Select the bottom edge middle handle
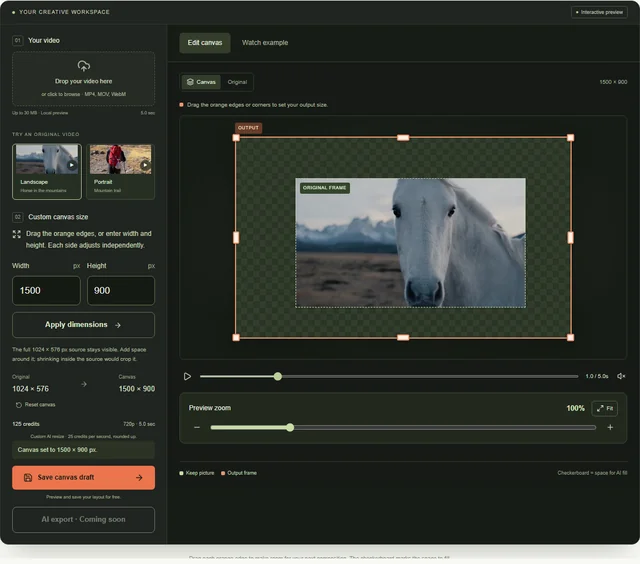Screen dimensions: 640x564 point(403,338)
